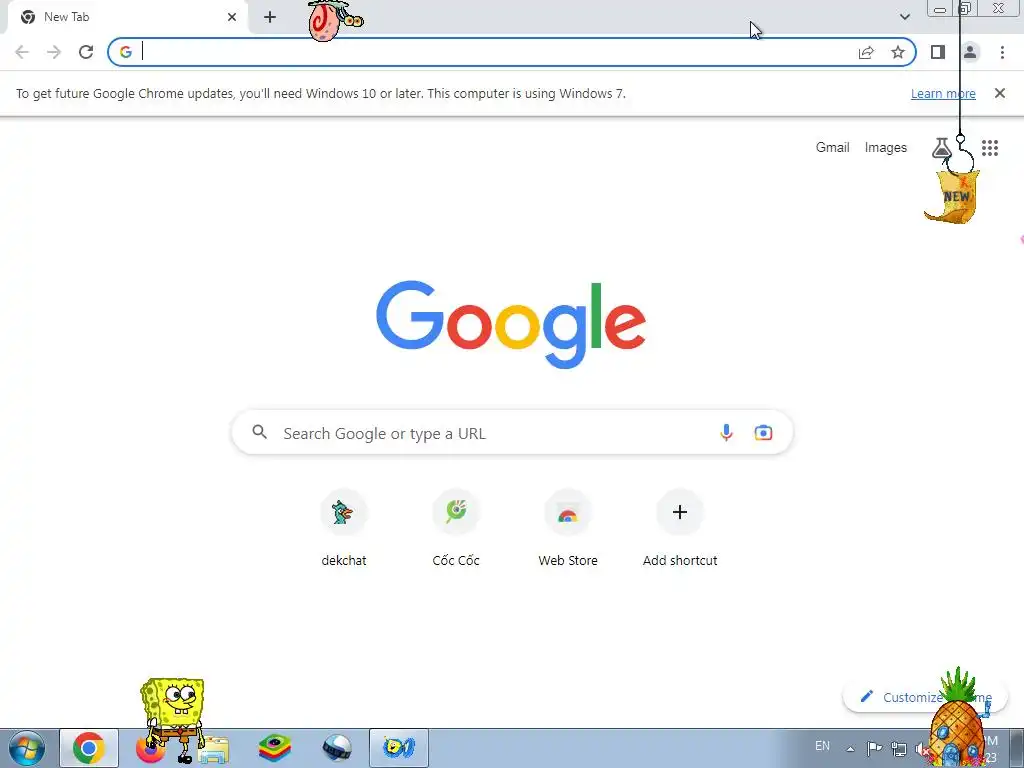Image resolution: width=1024 pixels, height=768 pixels.
Task: Dismiss the Windows 7 update infobar
Action: tap(1000, 93)
